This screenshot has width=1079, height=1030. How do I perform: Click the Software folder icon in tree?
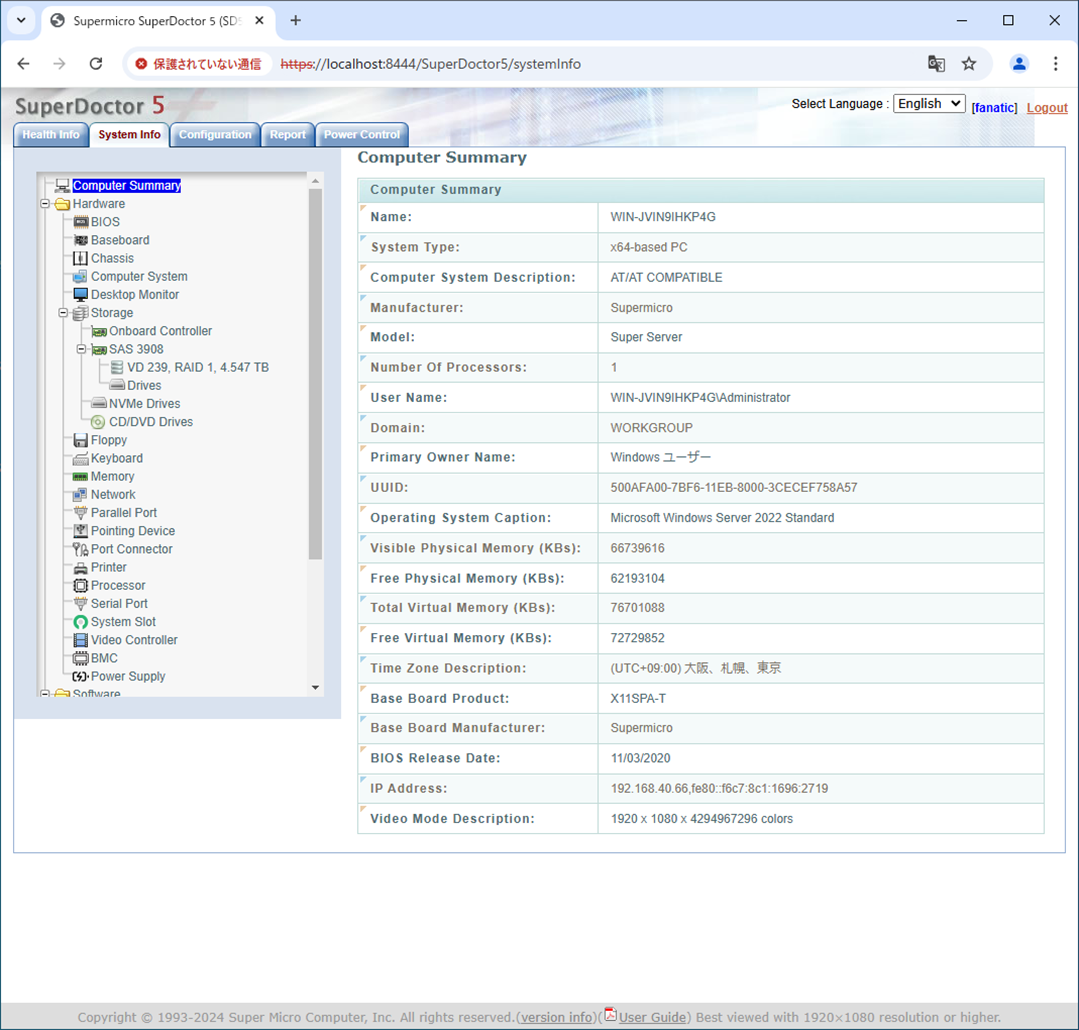tap(63, 693)
